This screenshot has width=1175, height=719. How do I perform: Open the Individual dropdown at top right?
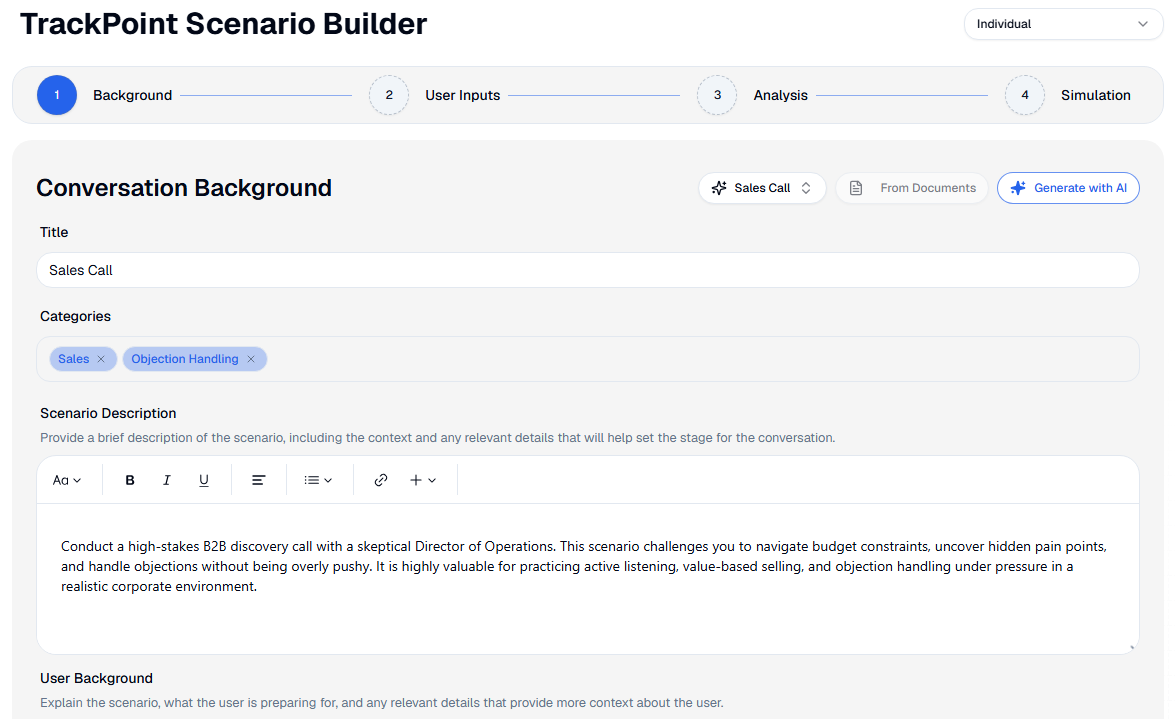pos(1062,23)
